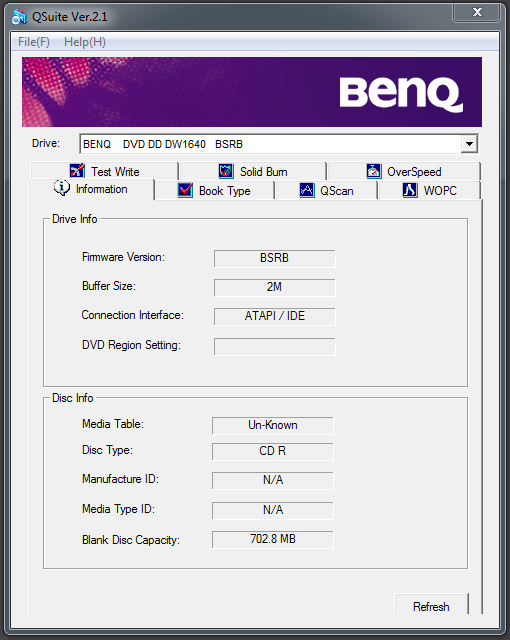The width and height of the screenshot is (510, 640).
Task: Switch to the Book Type tab
Action: click(214, 191)
